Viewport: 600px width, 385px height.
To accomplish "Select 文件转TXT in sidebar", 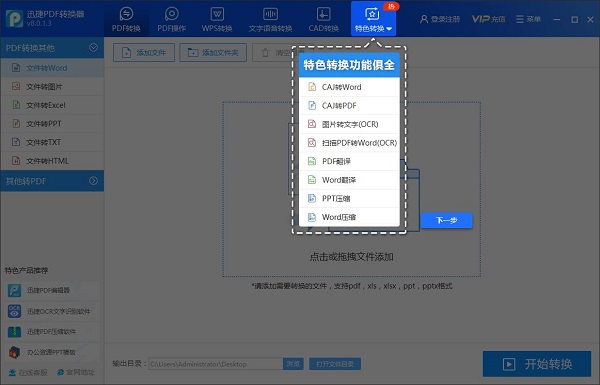I will (52, 142).
